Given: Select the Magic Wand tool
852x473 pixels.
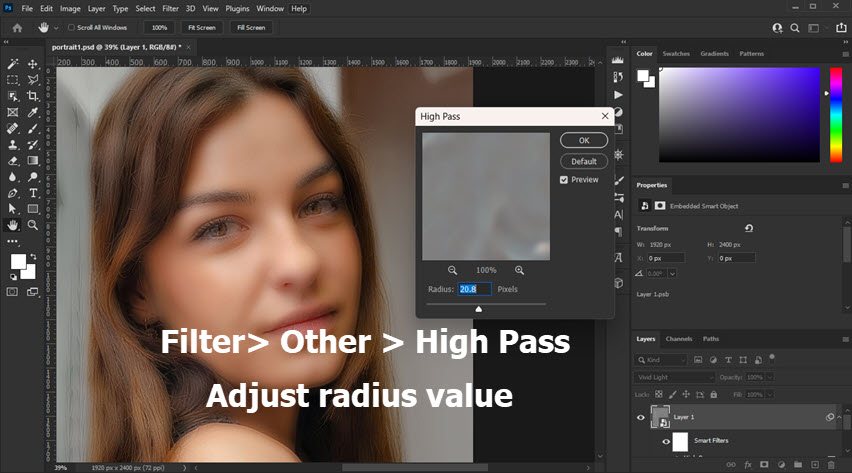Looking at the screenshot, I should coord(12,64).
